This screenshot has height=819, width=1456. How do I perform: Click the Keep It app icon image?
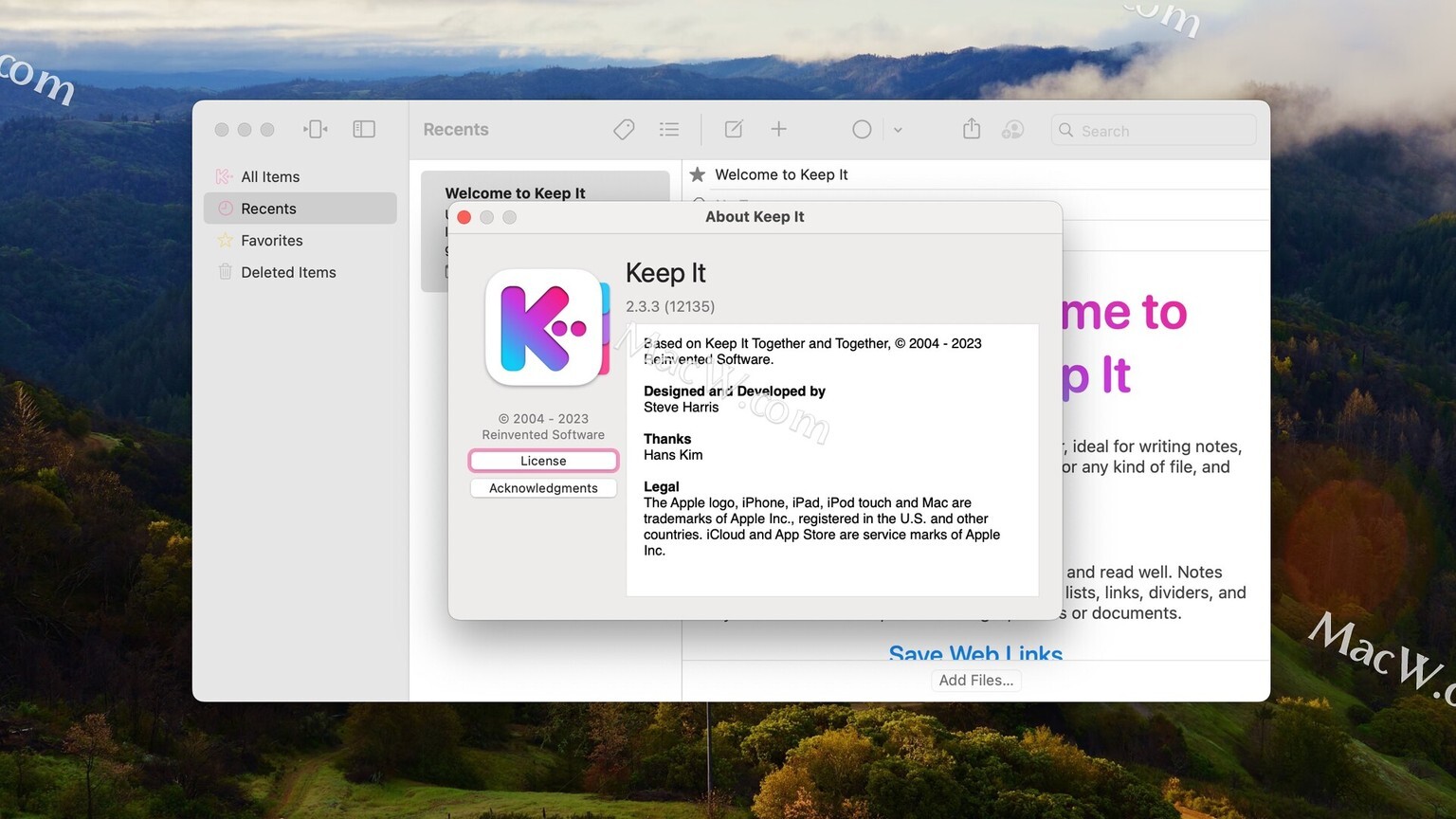tap(547, 328)
